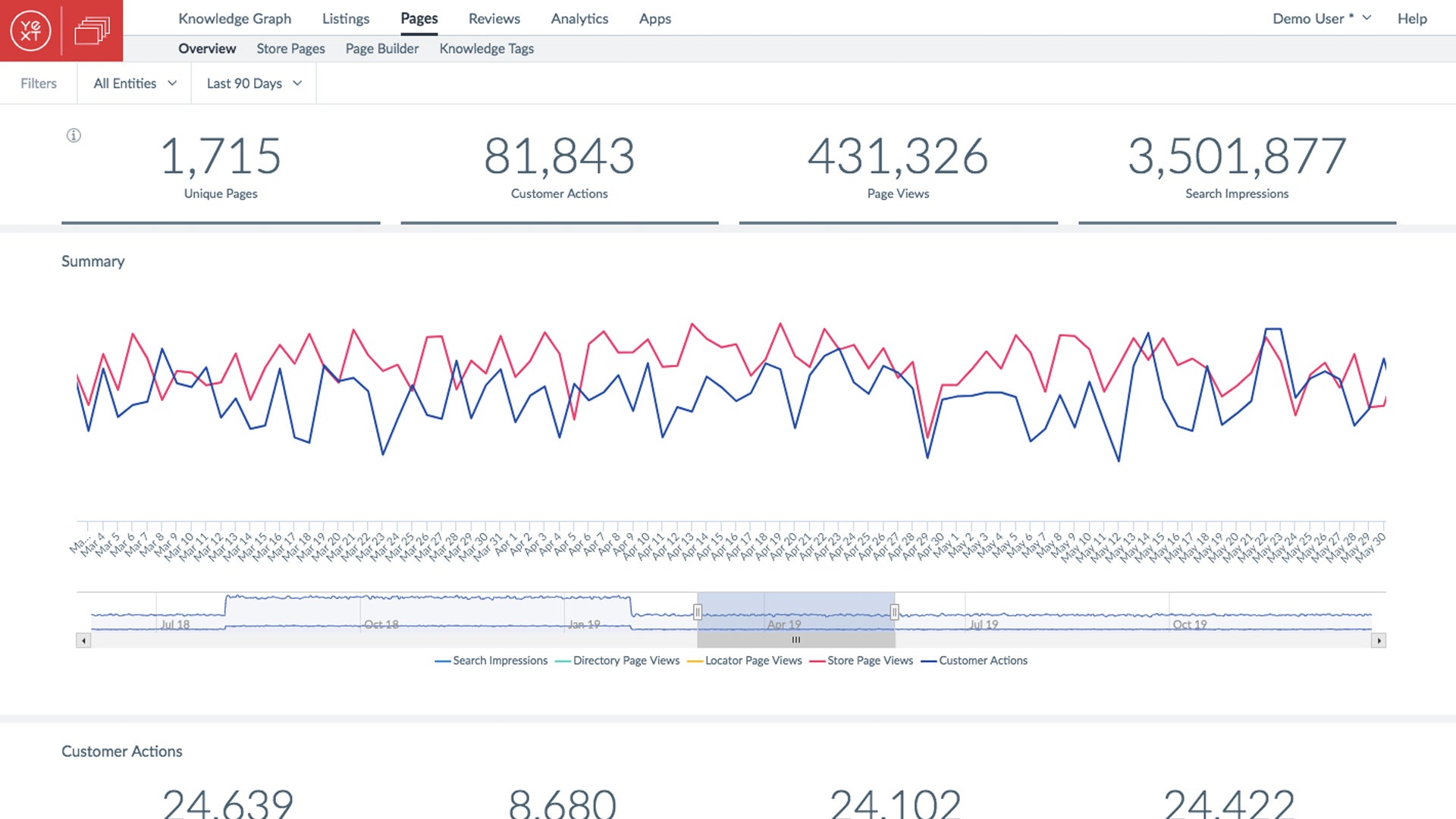
Task: Click the Yext logo icon
Action: coord(30,31)
